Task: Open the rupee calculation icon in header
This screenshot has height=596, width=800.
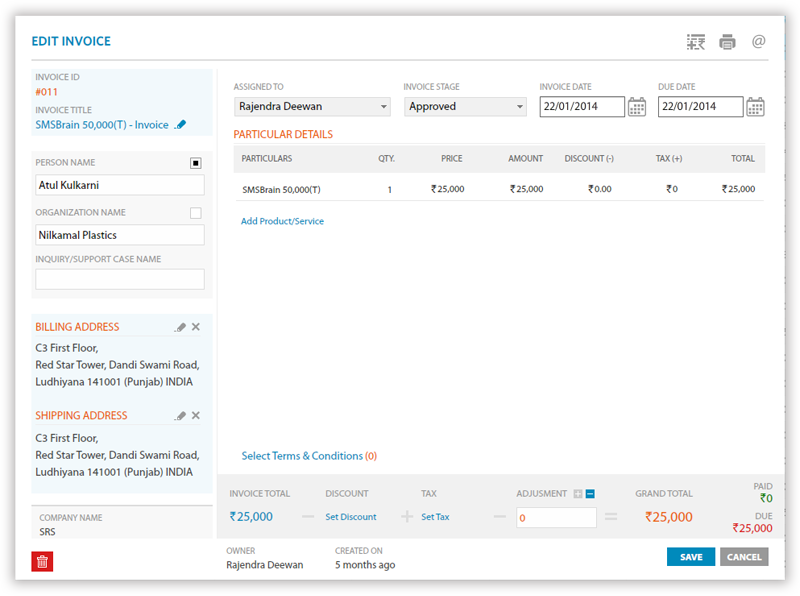Action: (696, 42)
